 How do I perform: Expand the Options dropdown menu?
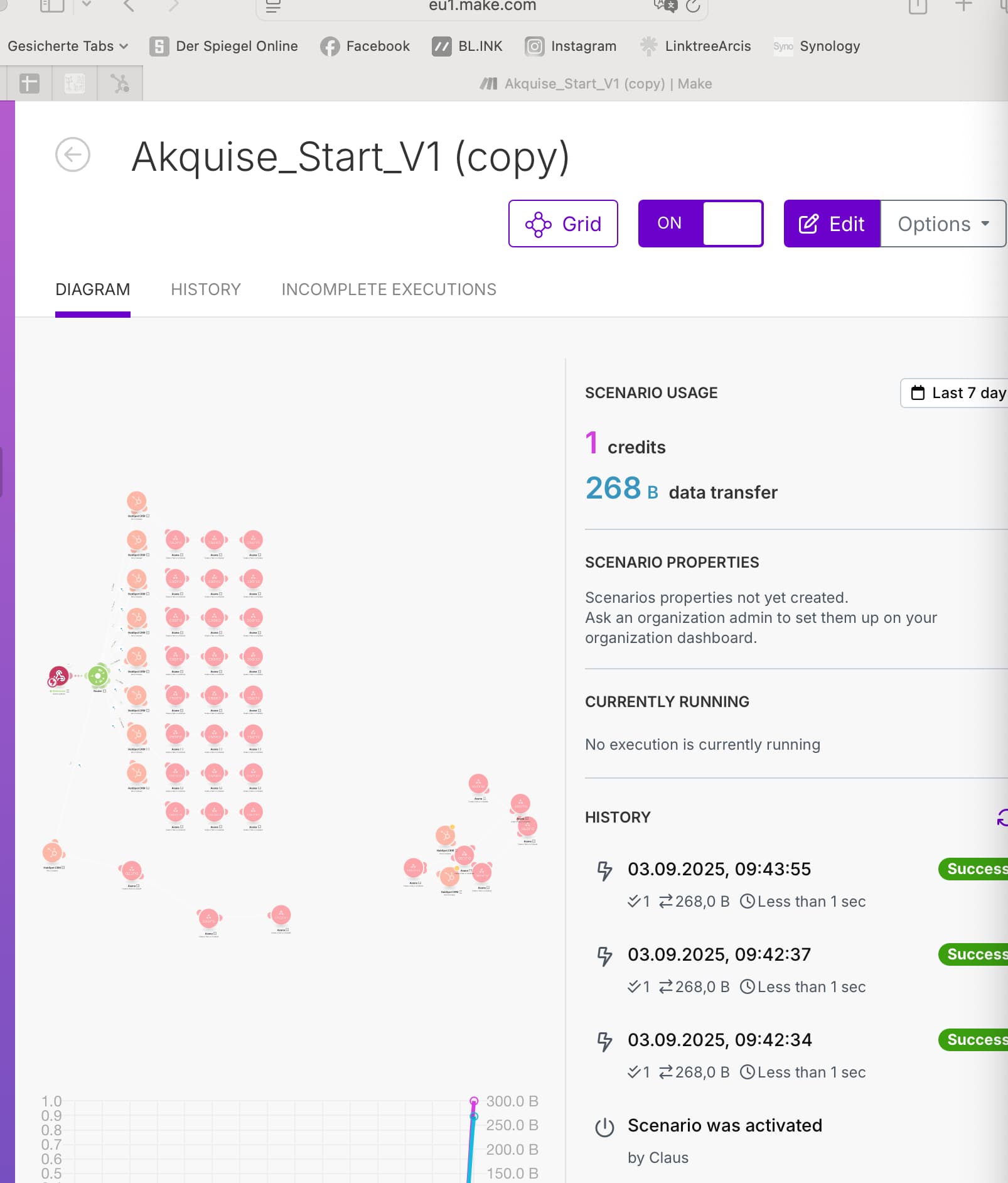pyautogui.click(x=943, y=224)
